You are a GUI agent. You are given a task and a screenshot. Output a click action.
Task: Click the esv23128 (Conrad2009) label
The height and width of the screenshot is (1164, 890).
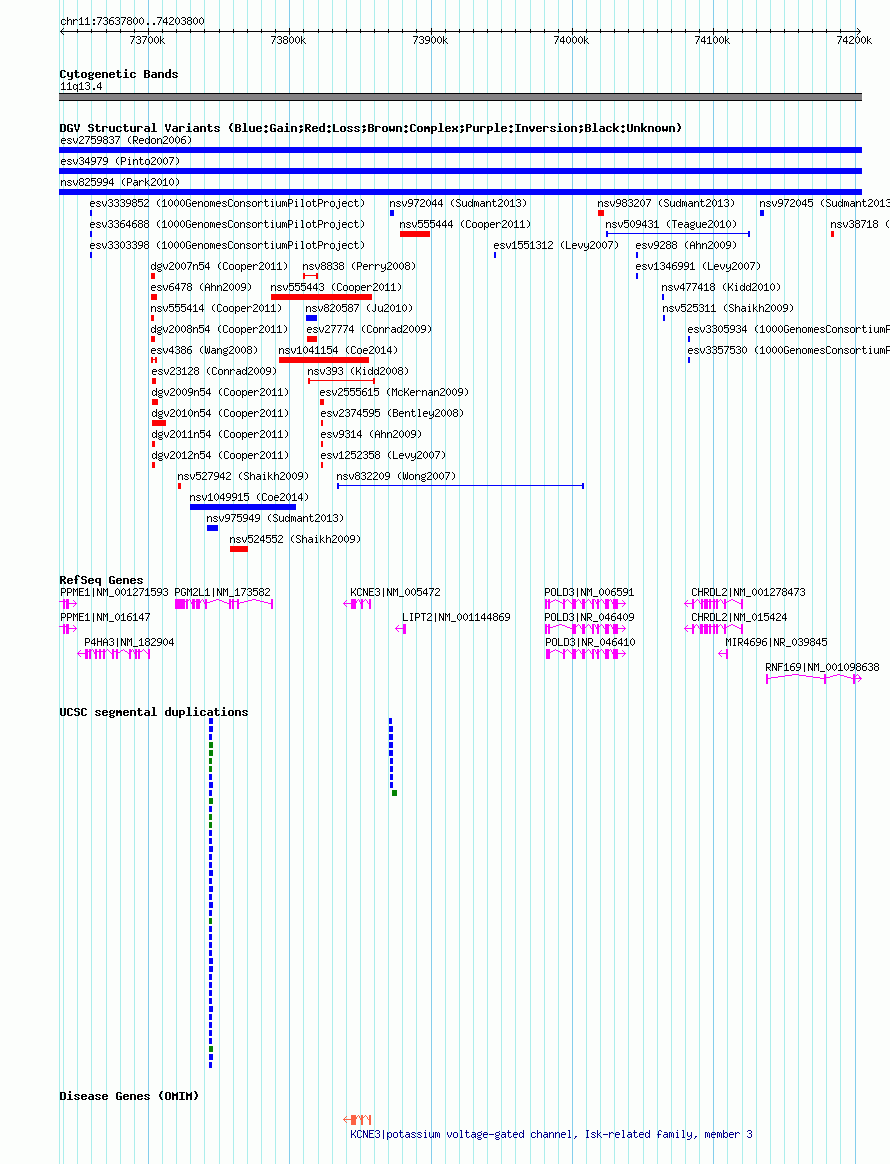click(x=214, y=371)
